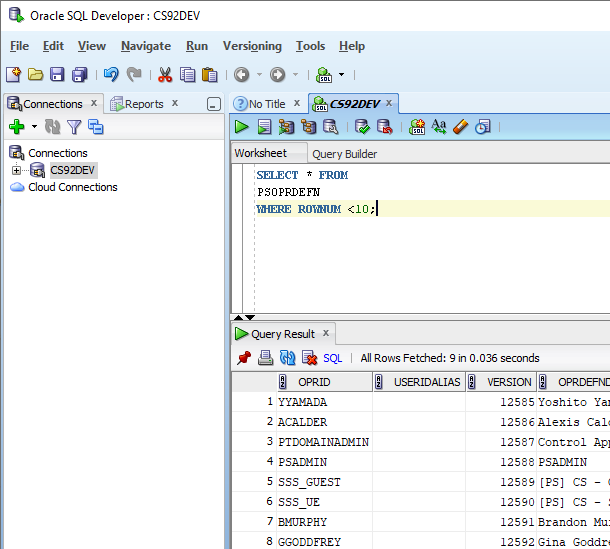Select the PTDOMAINADMIN cell
Viewport: 610px width, 549px height.
324,442
